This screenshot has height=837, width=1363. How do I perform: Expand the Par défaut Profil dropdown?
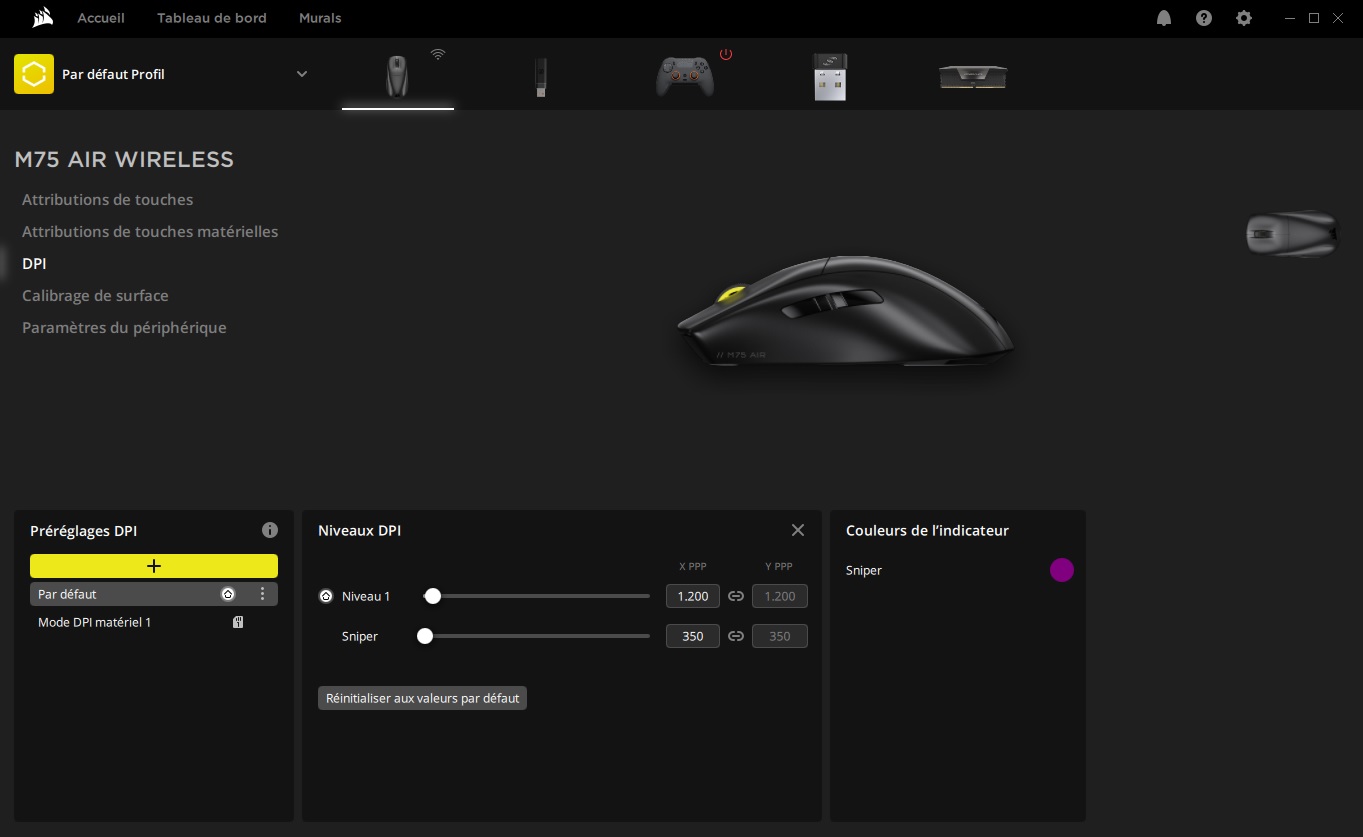tap(302, 74)
